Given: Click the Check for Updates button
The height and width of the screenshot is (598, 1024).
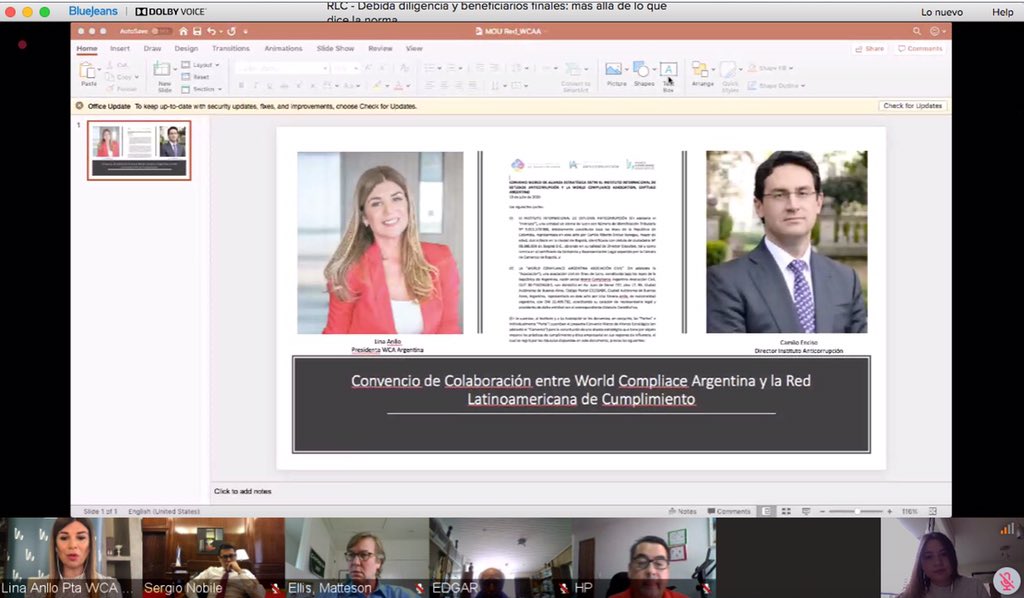Looking at the screenshot, I should (x=912, y=106).
